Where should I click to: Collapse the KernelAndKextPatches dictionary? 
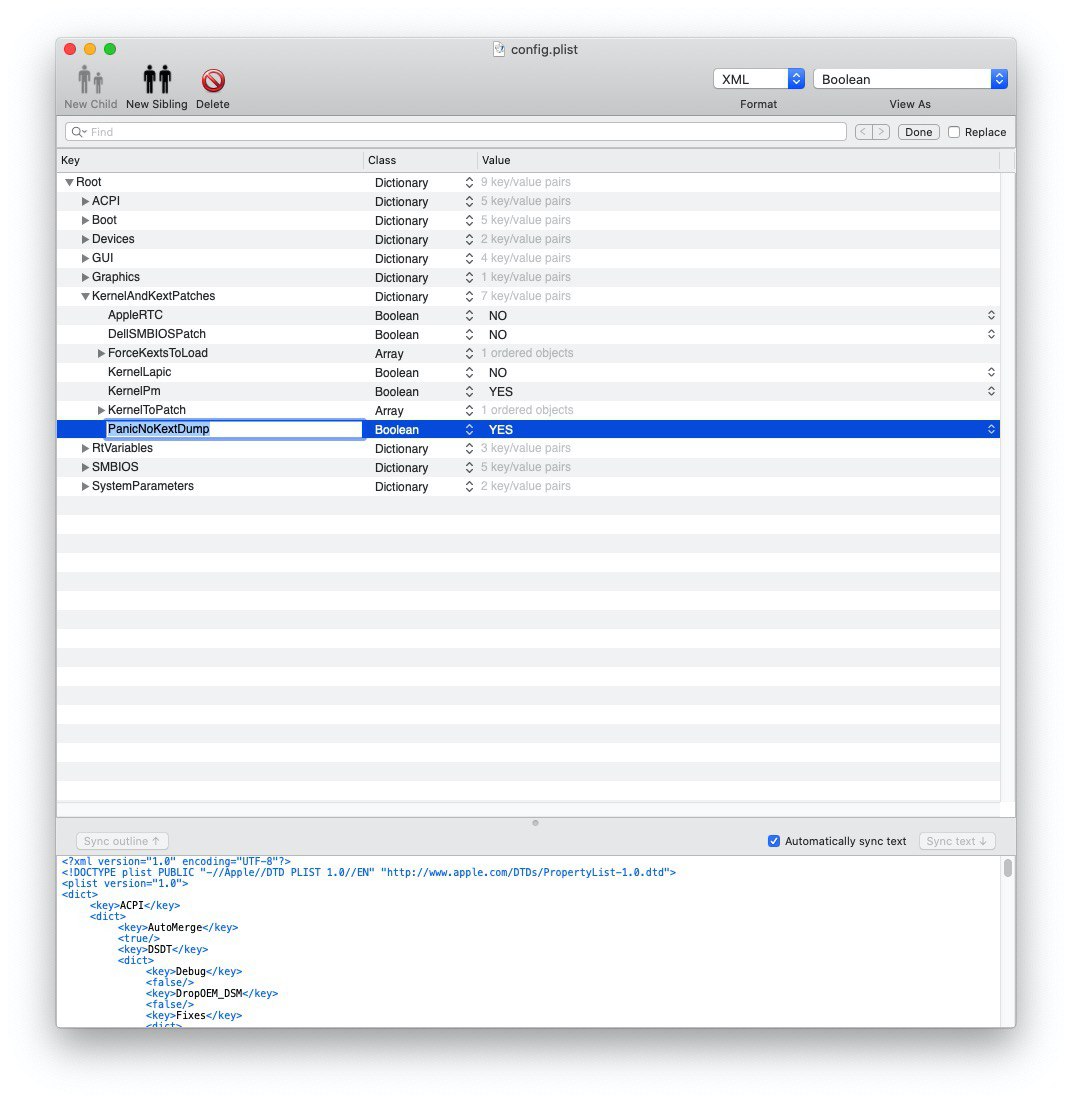tap(85, 297)
